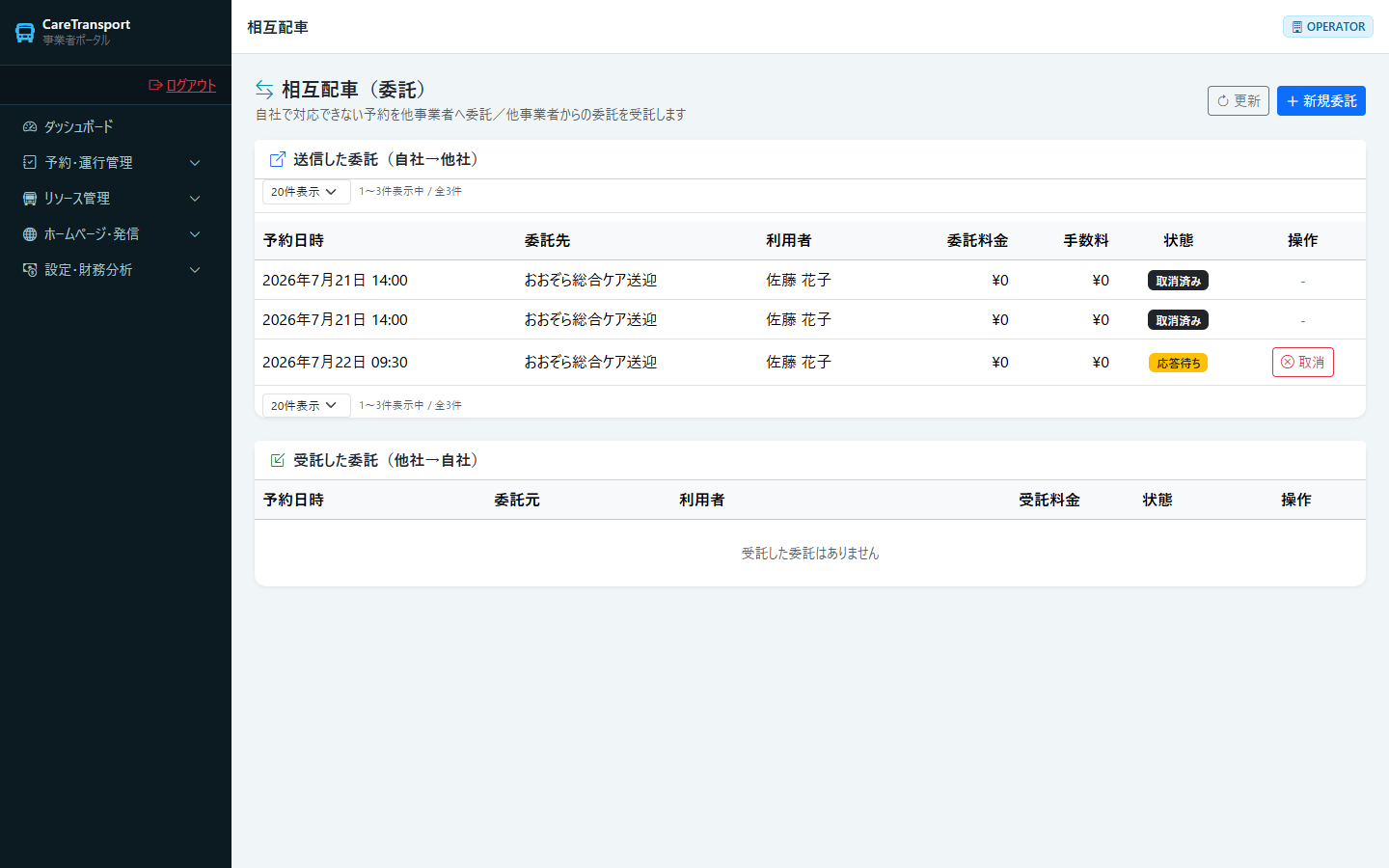Click the 受託した委託はありません message
The image size is (1389, 868).
pos(810,554)
